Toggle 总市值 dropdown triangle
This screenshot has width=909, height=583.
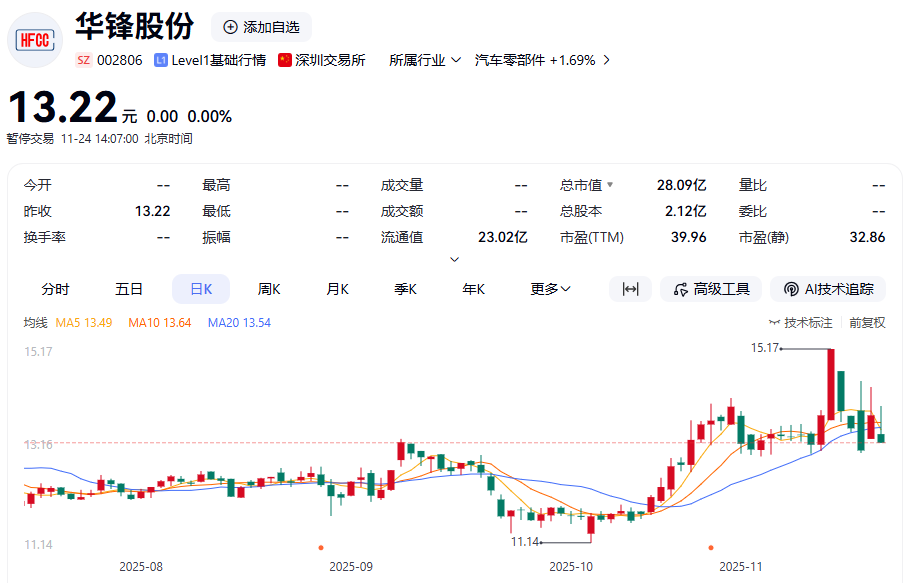(610, 185)
